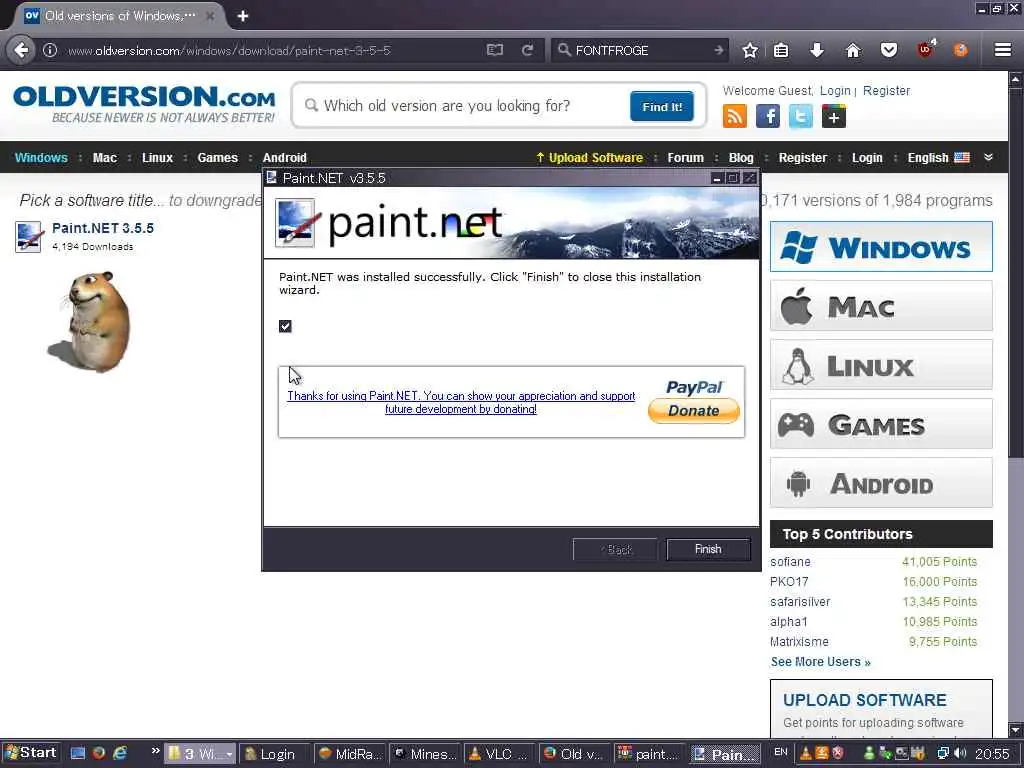This screenshot has height=768, width=1024.
Task: Launch Internet Explorer from quick launch
Action: (x=120, y=753)
